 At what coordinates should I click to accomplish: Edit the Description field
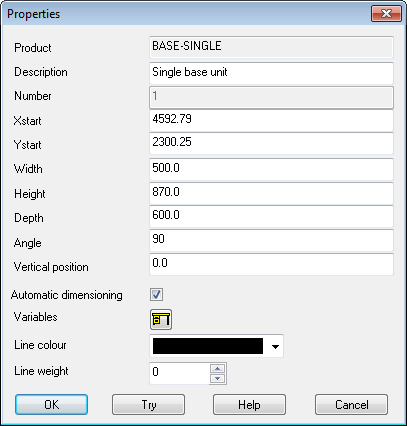[271, 73]
